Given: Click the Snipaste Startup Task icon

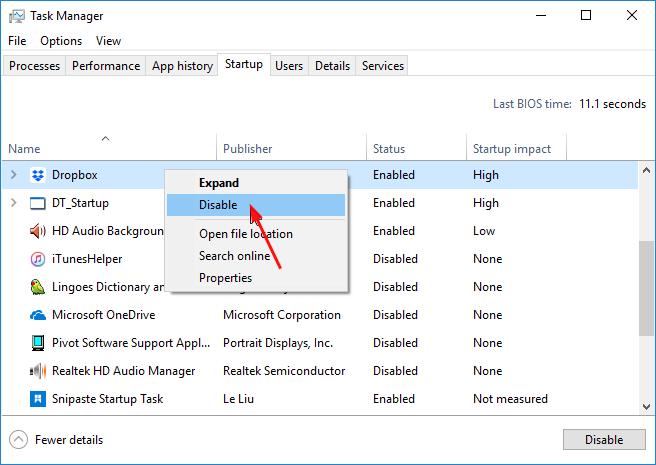Looking at the screenshot, I should [x=38, y=399].
